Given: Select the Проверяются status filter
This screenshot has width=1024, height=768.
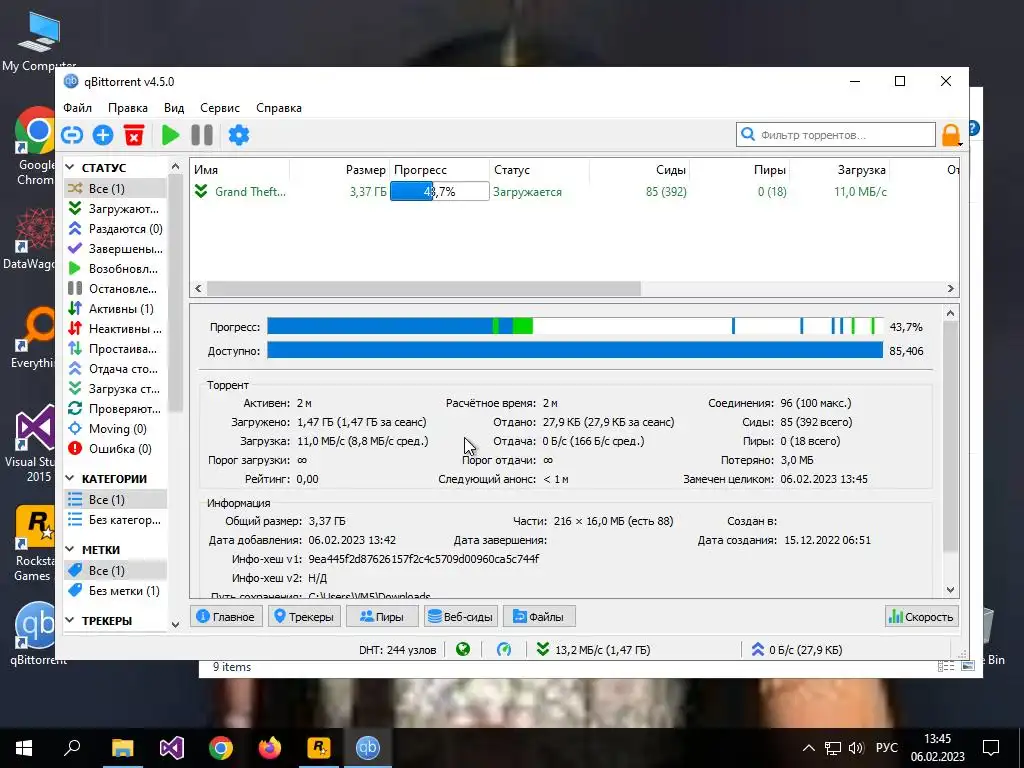Looking at the screenshot, I should click(116, 408).
